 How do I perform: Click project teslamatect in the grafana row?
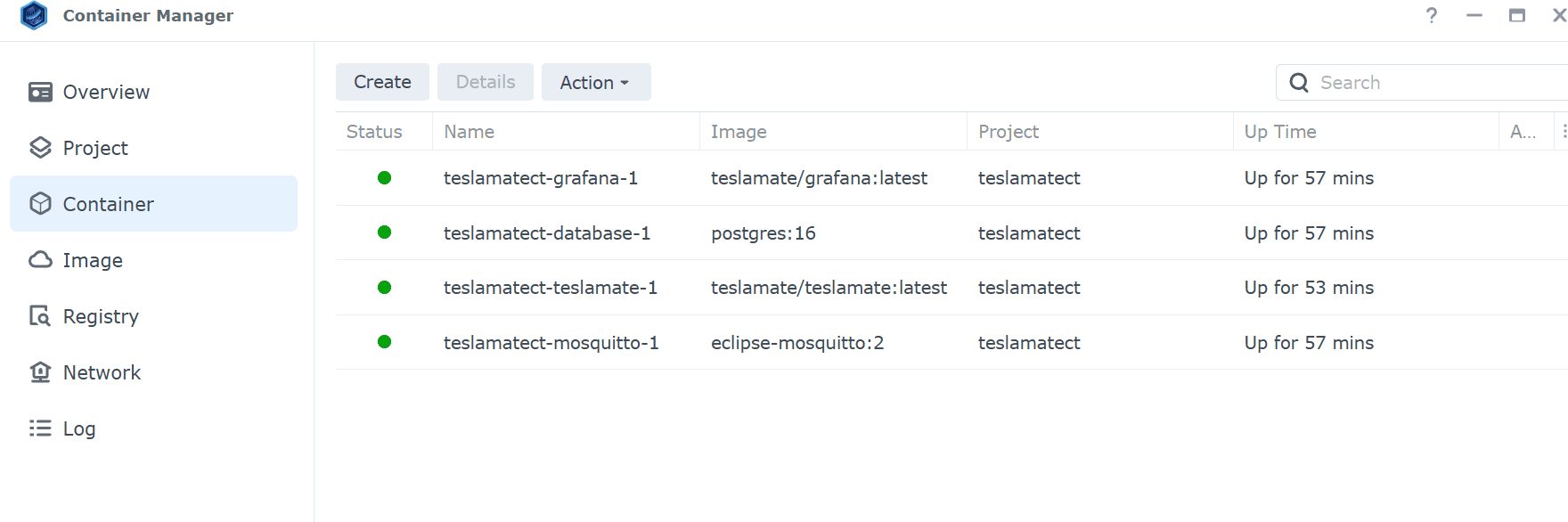coord(1029,178)
